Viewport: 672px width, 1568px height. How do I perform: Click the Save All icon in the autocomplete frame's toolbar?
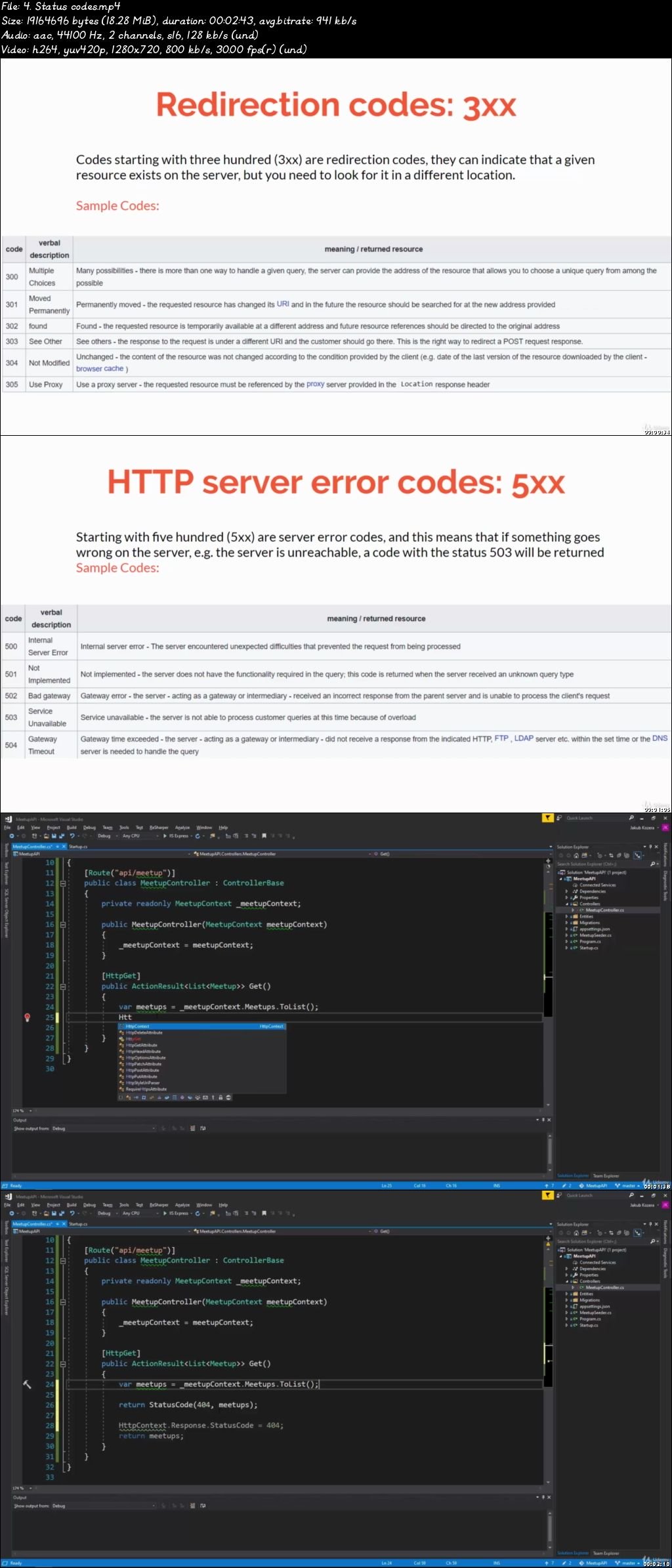coord(62,836)
